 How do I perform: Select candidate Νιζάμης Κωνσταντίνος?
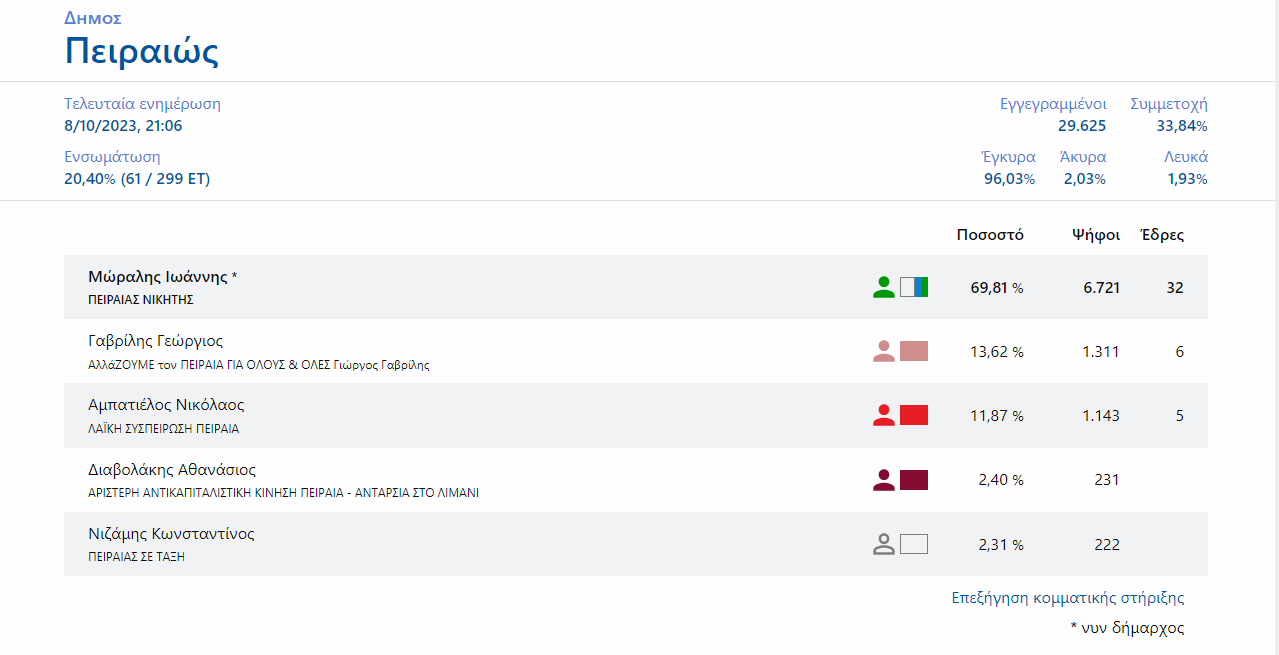(x=171, y=533)
